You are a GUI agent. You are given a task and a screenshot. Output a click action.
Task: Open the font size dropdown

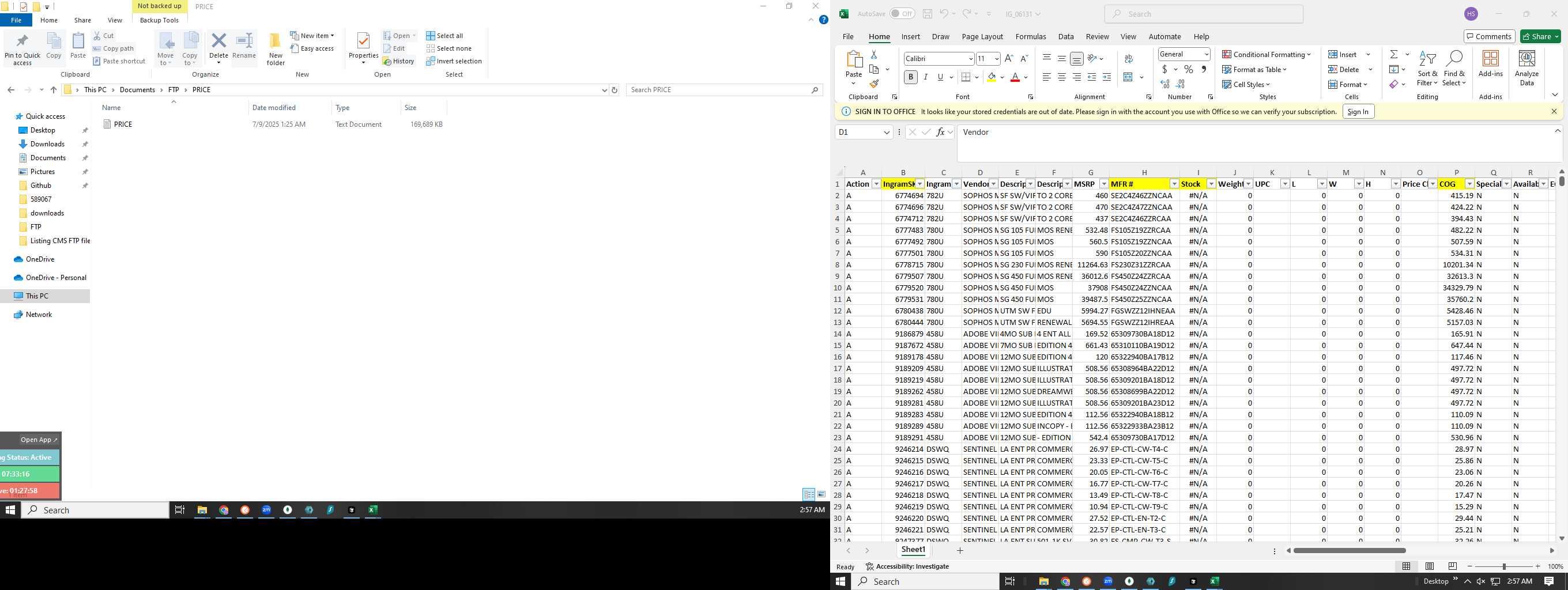tap(997, 59)
